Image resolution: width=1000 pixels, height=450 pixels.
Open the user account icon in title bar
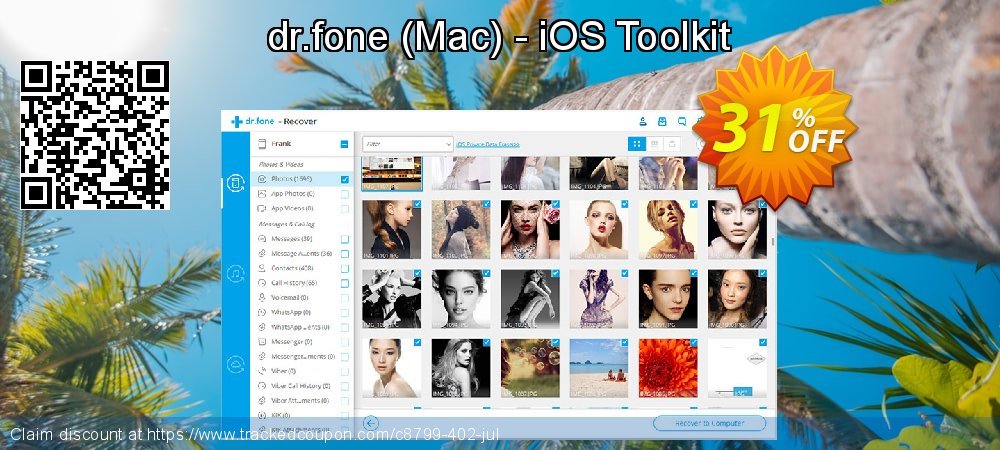pyautogui.click(x=643, y=121)
